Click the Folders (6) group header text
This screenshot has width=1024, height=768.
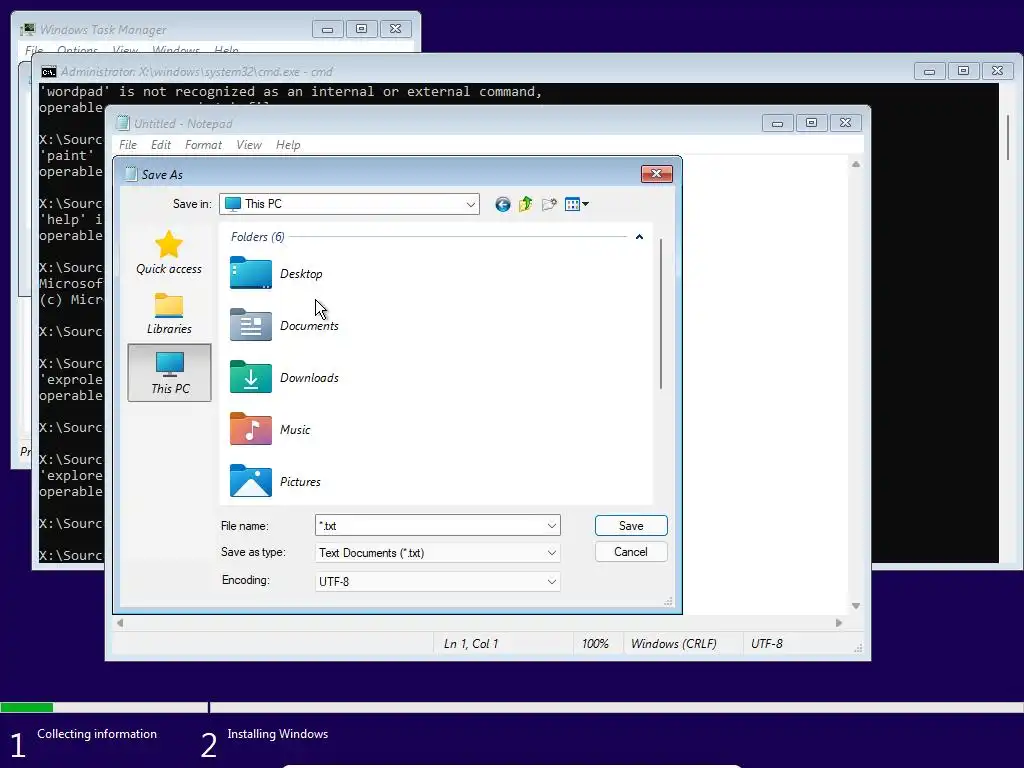257,237
